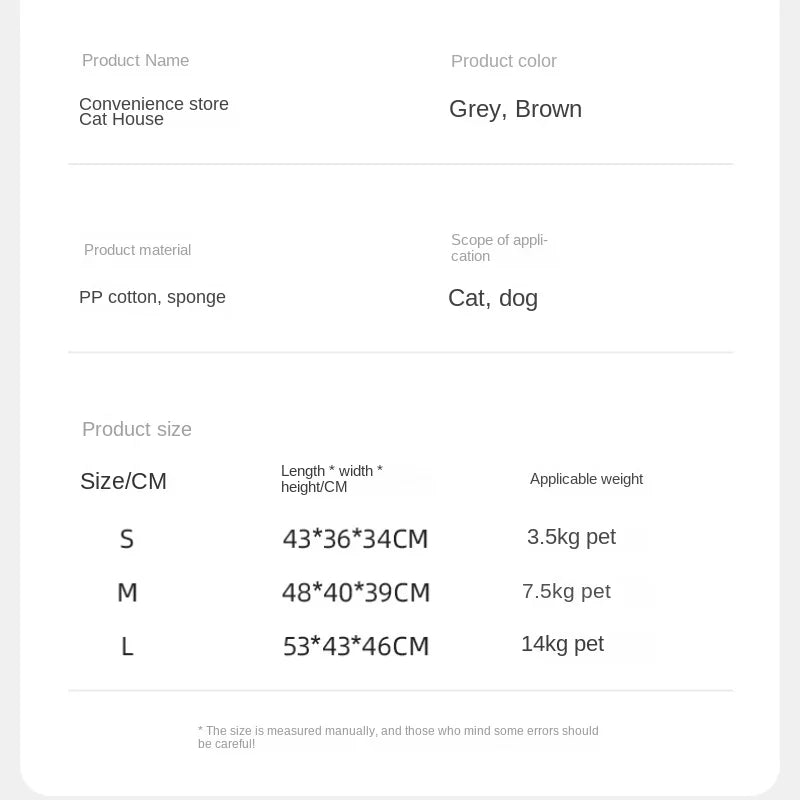
Task: Click the Product size heading
Action: pos(136,429)
